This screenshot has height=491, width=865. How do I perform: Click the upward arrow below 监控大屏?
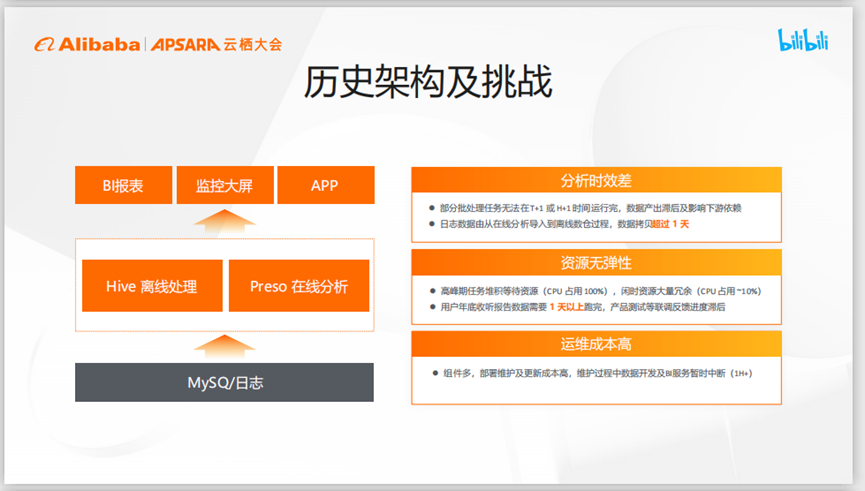tap(225, 222)
